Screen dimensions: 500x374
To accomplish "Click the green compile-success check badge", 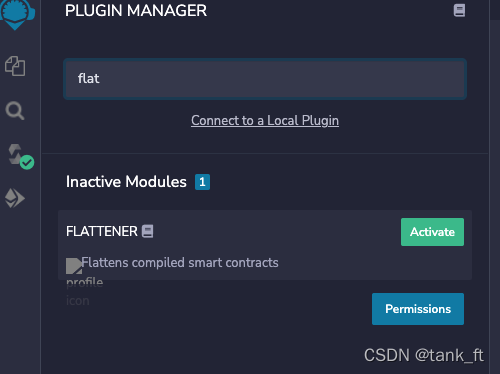I will click(x=27, y=162).
